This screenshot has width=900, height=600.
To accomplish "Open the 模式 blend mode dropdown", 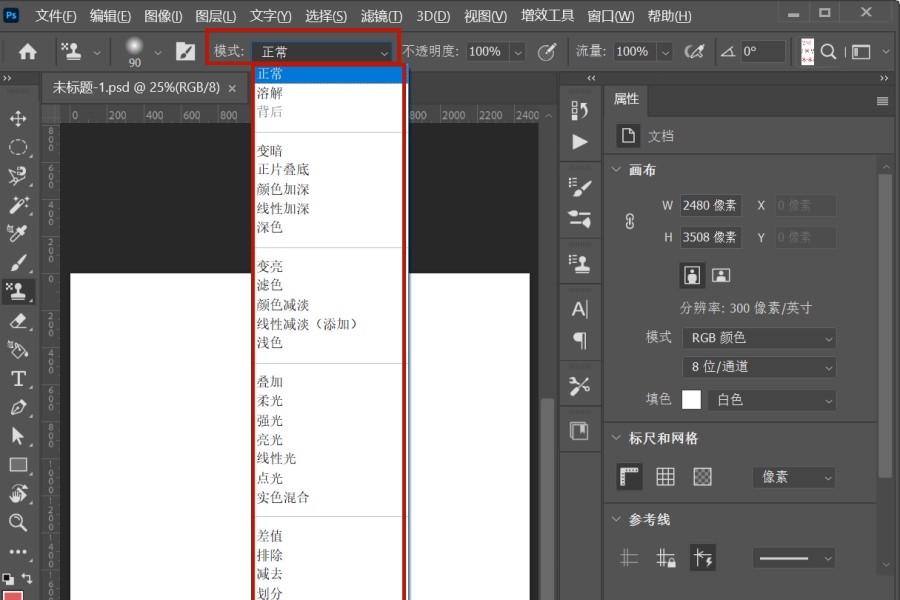I will coord(322,52).
